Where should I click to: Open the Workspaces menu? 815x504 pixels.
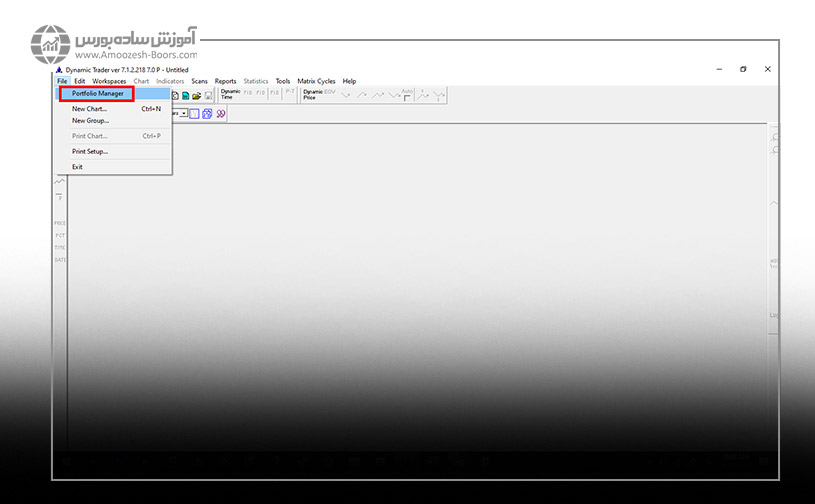coord(109,81)
